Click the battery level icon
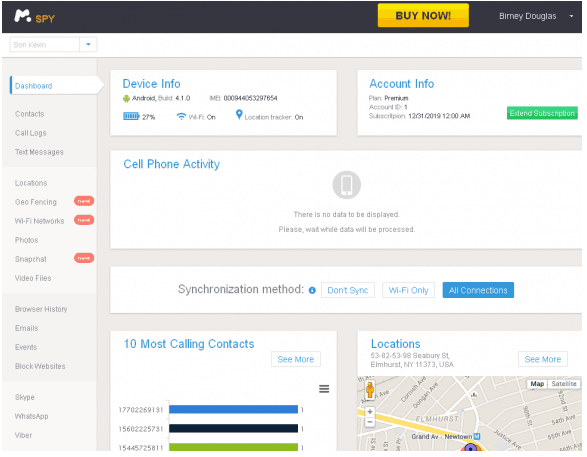This screenshot has width=587, height=457. click(131, 117)
